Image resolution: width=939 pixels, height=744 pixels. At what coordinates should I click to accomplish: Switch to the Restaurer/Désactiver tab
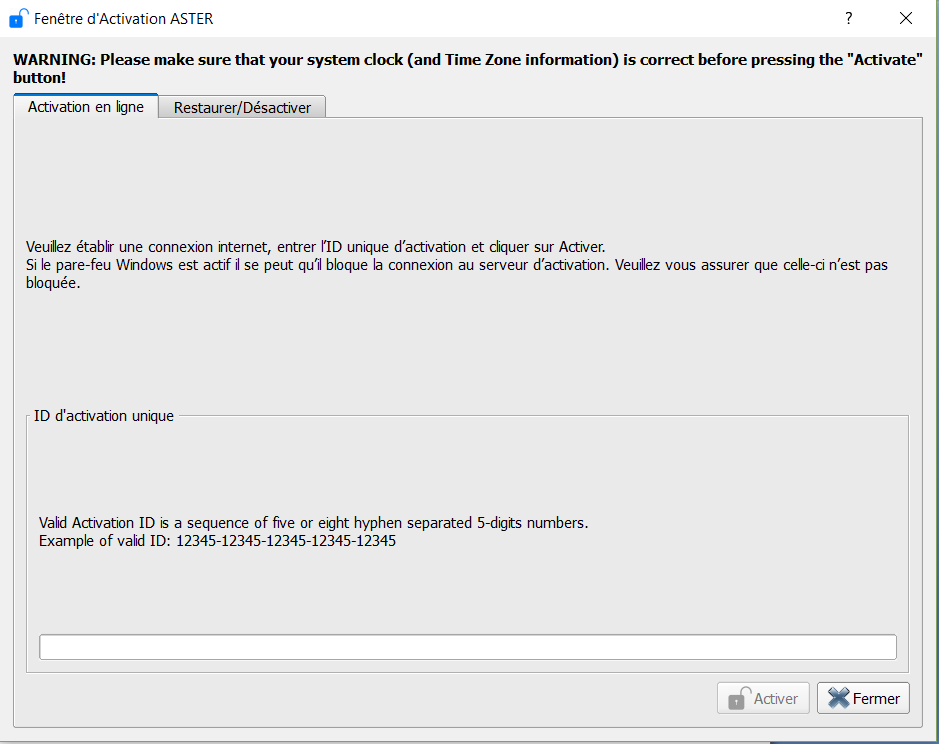pos(242,108)
